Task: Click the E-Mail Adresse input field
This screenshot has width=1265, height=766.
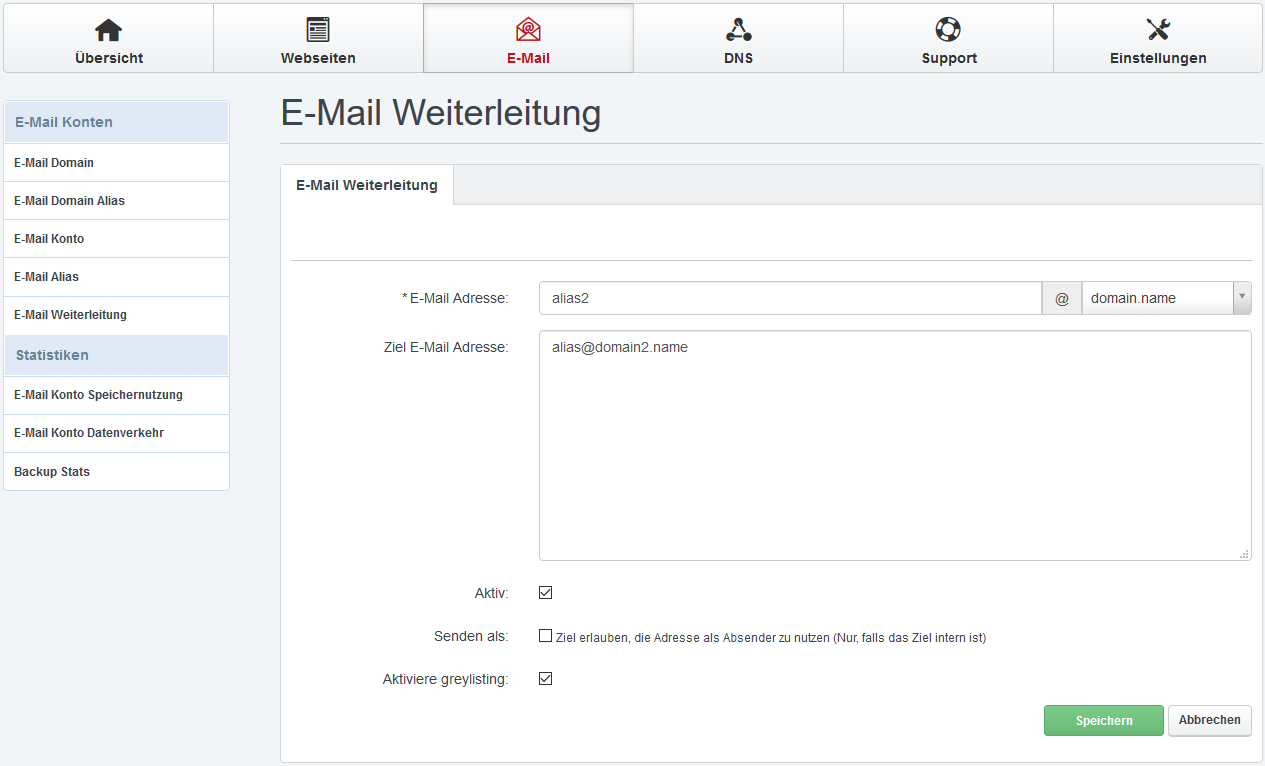Action: (790, 298)
